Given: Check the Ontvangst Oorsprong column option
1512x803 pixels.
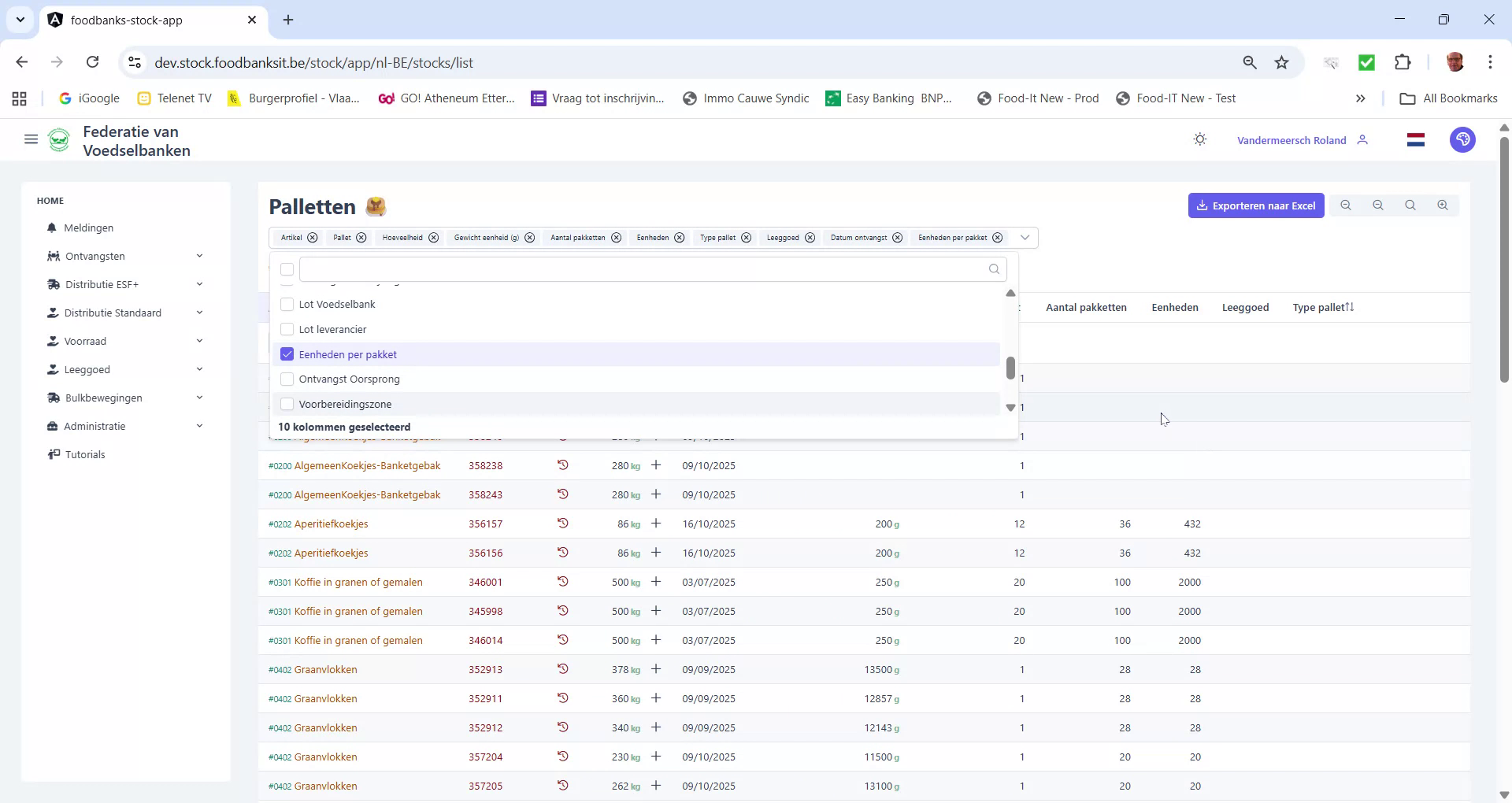Looking at the screenshot, I should click(x=287, y=379).
